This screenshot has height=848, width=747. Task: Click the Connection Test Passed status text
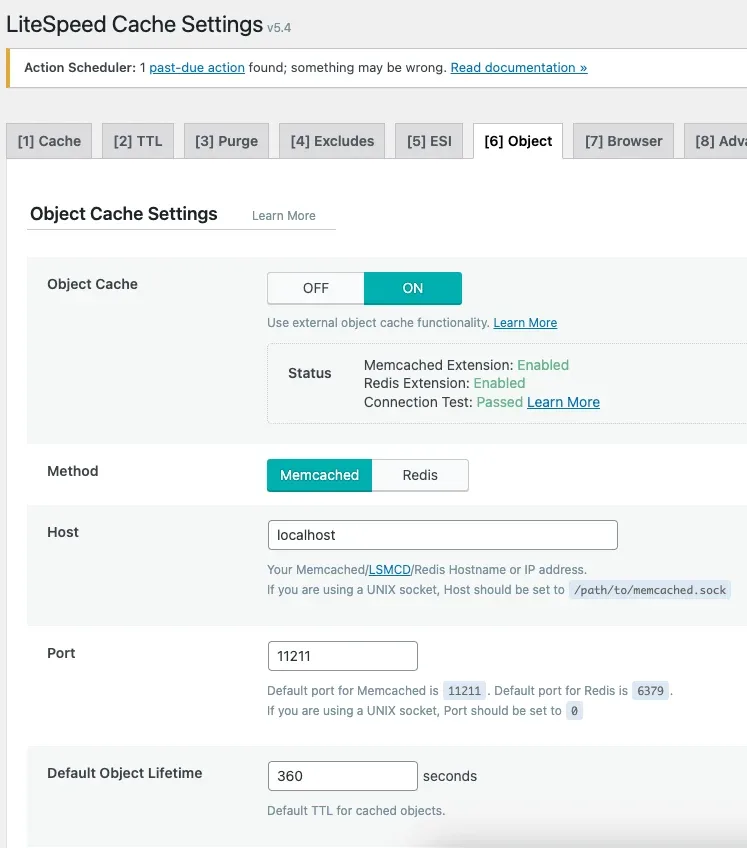pos(444,402)
